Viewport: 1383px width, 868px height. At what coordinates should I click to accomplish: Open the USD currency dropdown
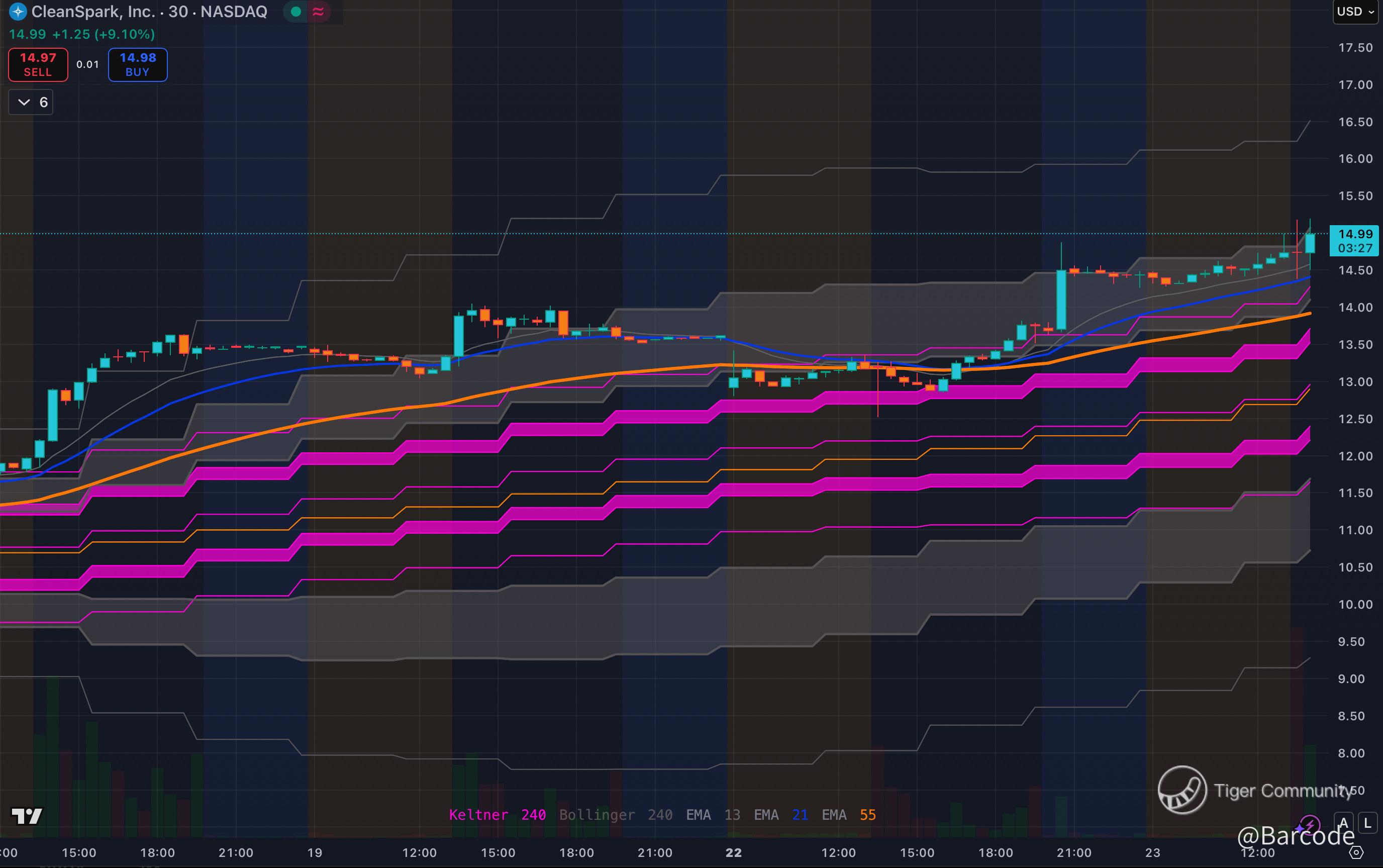pos(1355,12)
